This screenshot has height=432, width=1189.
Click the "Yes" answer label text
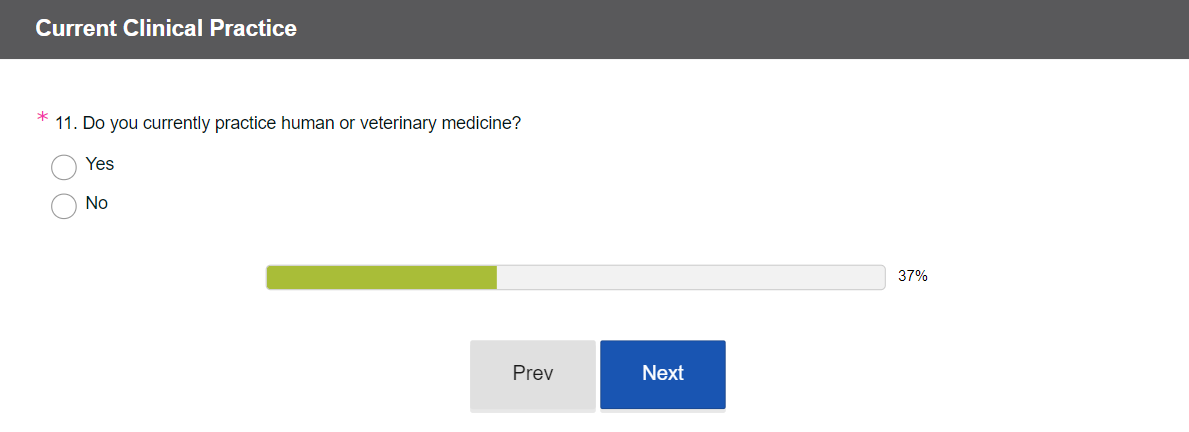(x=100, y=164)
